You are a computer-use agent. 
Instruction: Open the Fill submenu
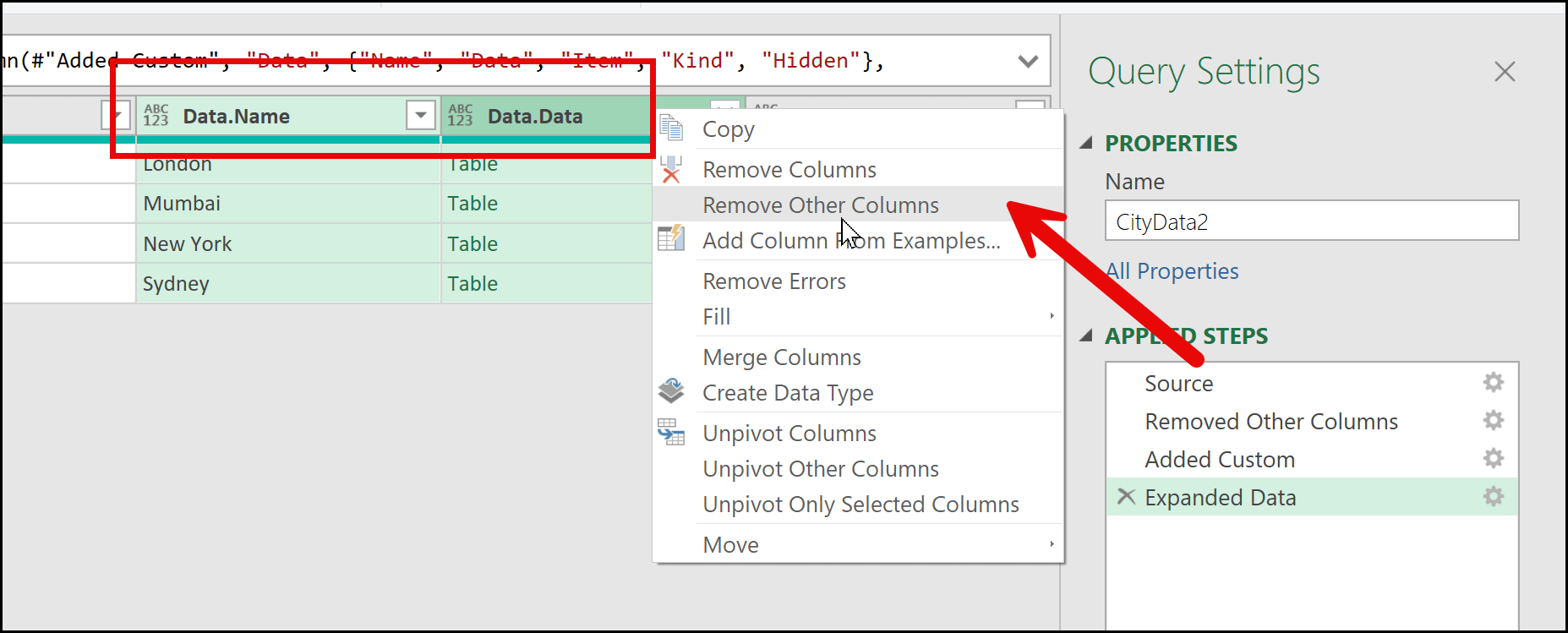[x=717, y=317]
